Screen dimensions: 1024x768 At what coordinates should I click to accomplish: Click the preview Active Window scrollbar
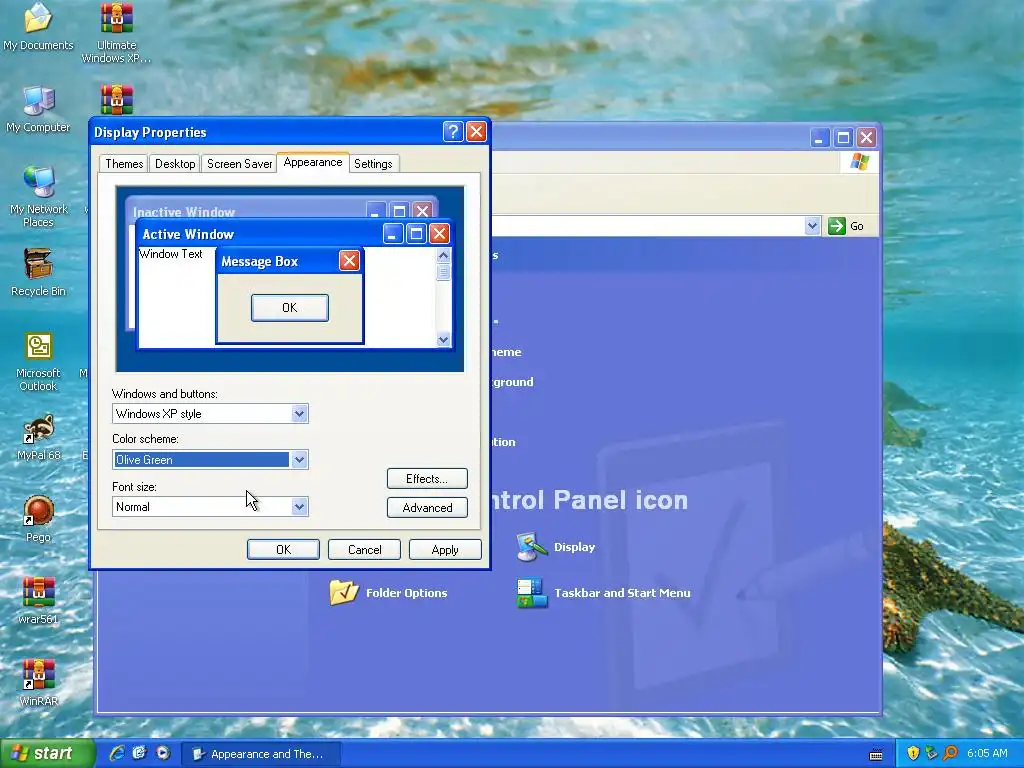click(x=443, y=297)
